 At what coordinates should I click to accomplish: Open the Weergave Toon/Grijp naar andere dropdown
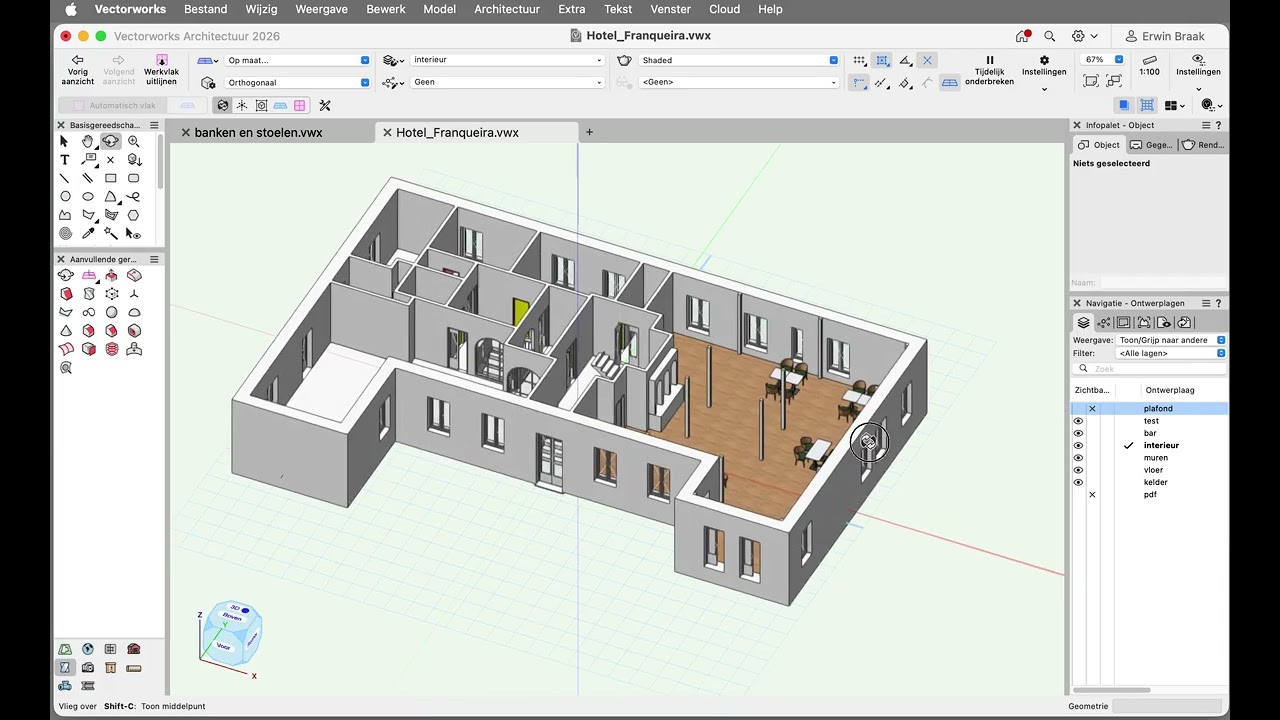(x=1171, y=340)
